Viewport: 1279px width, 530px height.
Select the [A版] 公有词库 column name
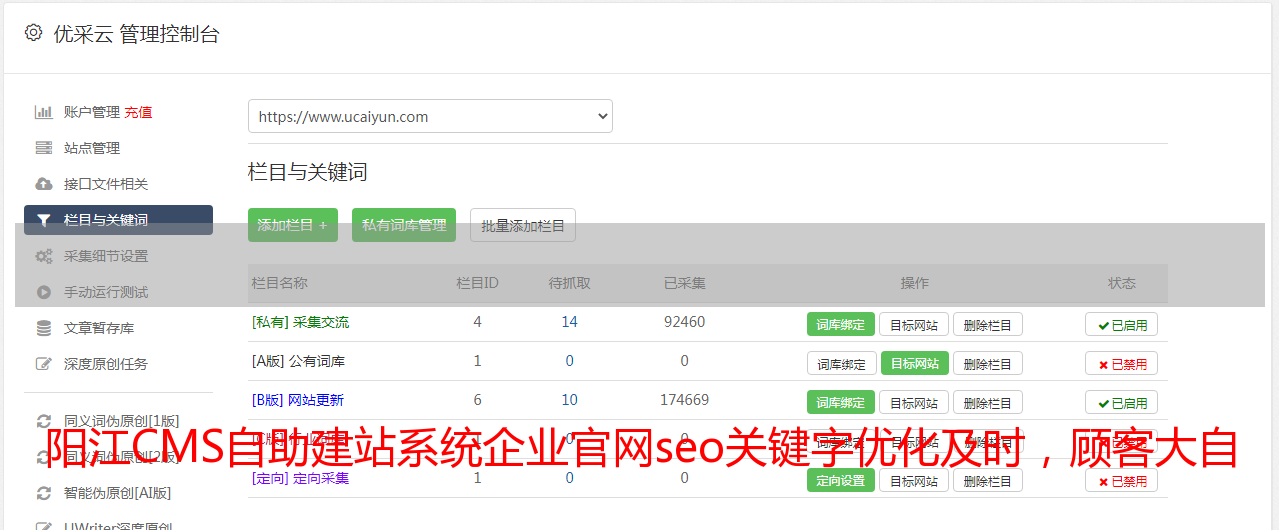(x=298, y=361)
